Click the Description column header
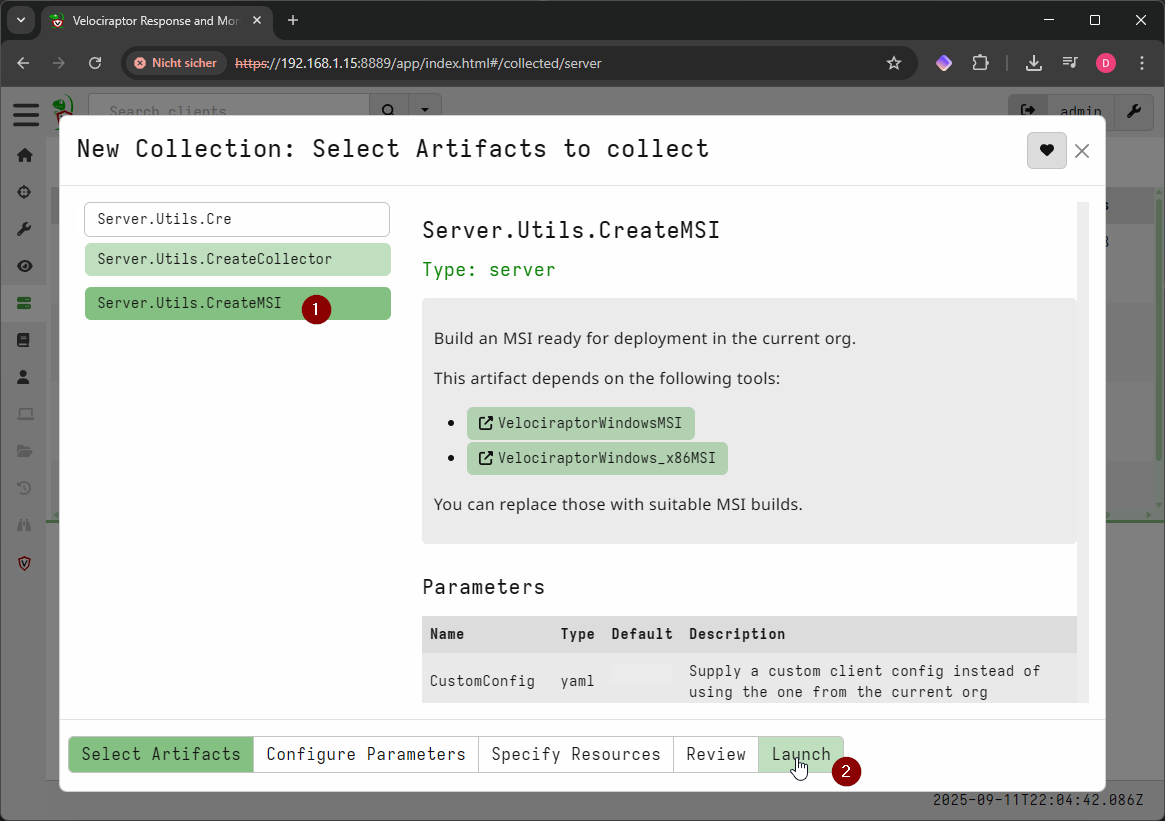1165x821 pixels. click(737, 634)
